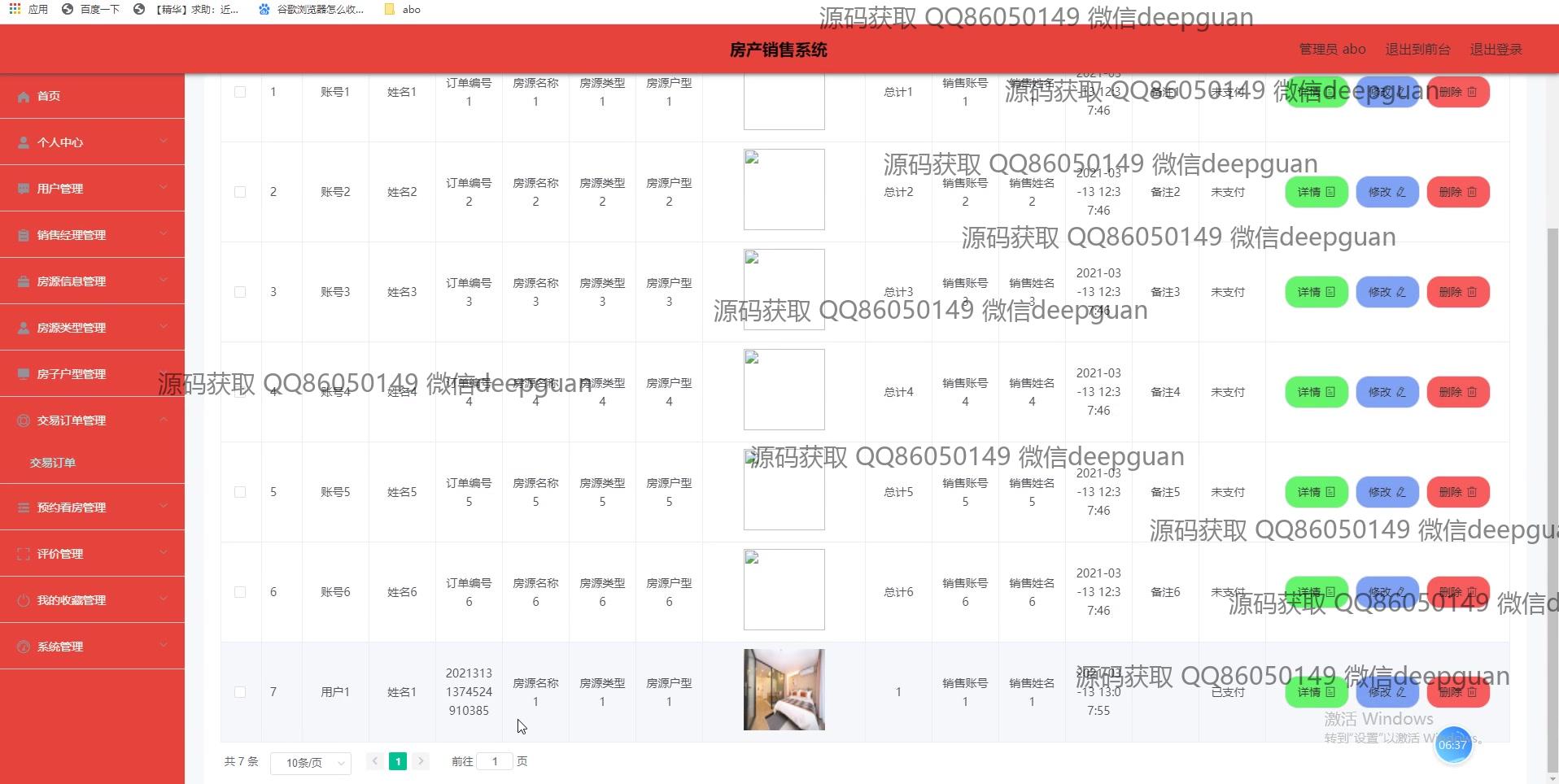Click 修改 button for row 4

click(x=1387, y=392)
